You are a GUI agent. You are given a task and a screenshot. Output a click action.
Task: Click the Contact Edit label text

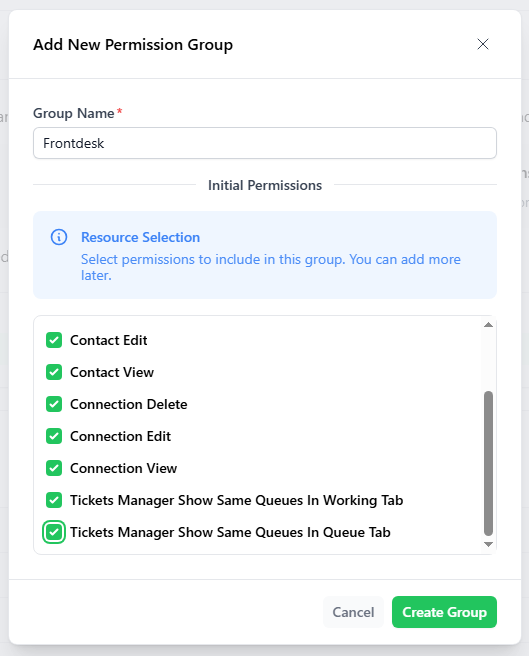pyautogui.click(x=108, y=340)
